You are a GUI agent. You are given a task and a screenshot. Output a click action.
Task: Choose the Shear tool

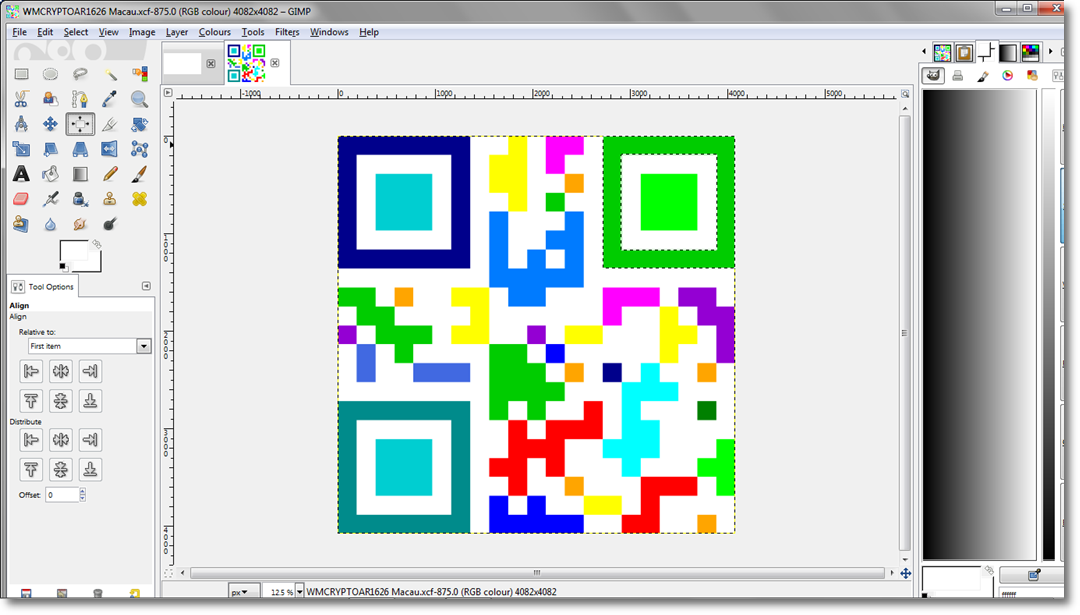pyautogui.click(x=50, y=149)
